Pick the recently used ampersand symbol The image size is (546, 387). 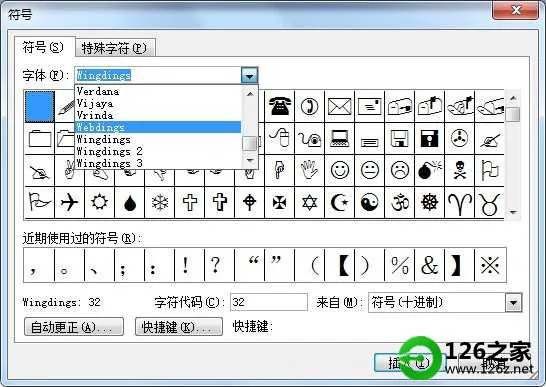(x=429, y=265)
